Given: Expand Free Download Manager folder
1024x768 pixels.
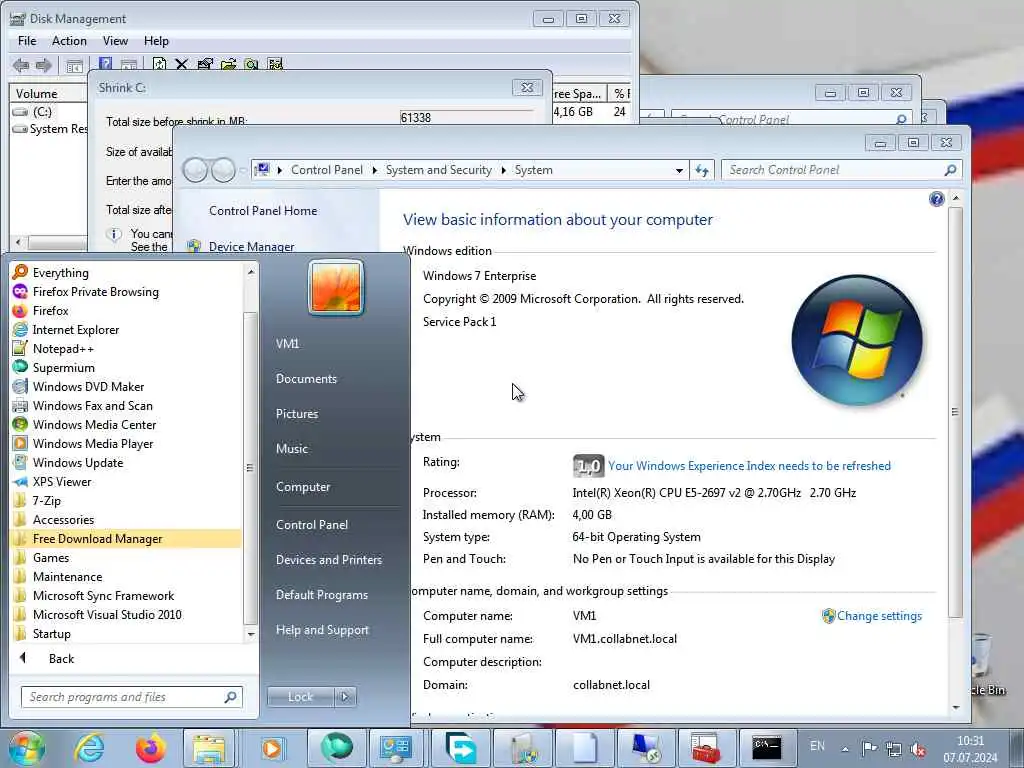Looking at the screenshot, I should [x=126, y=539].
